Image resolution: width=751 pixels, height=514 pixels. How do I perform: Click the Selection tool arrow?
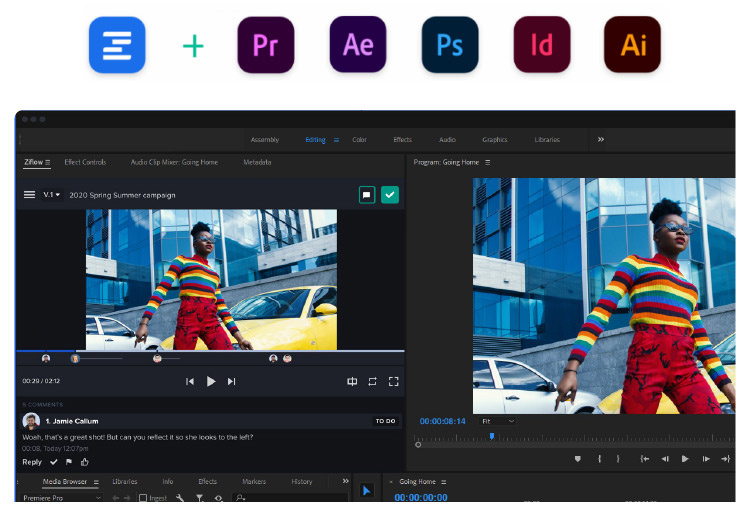coord(366,490)
